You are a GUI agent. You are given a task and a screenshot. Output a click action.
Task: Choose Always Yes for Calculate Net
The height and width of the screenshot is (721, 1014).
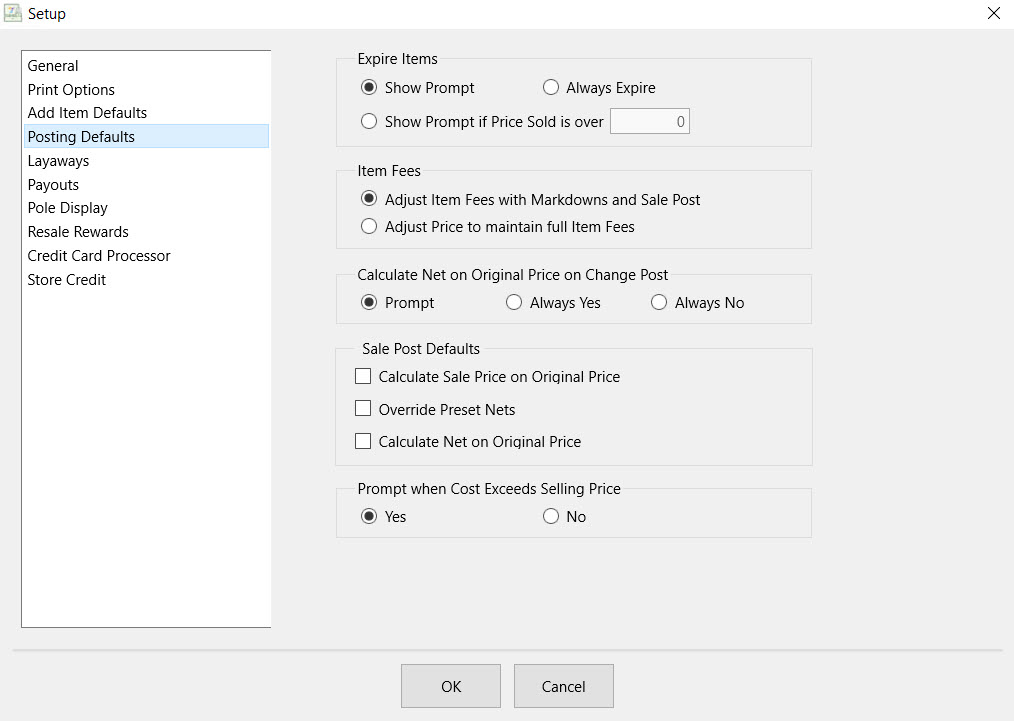(514, 303)
